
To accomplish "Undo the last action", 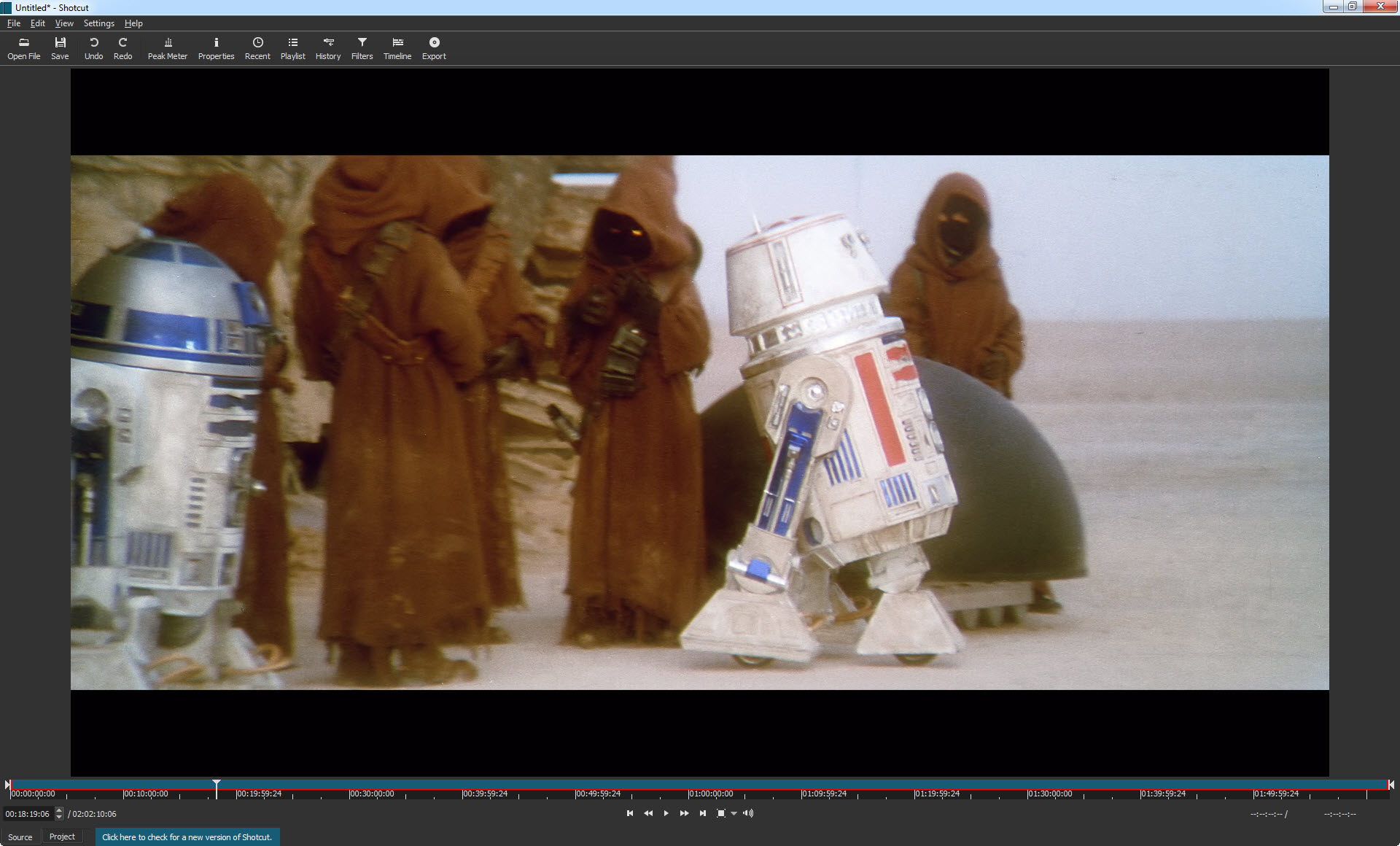I will (x=93, y=48).
